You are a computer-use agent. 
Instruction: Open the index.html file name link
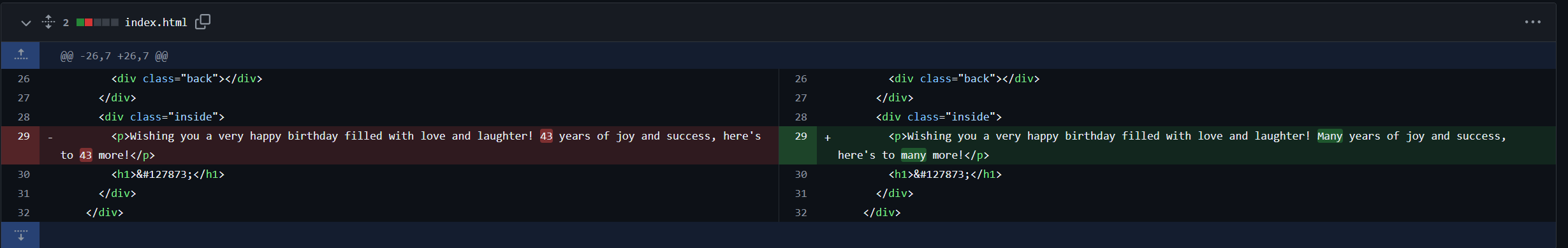pyautogui.click(x=156, y=22)
